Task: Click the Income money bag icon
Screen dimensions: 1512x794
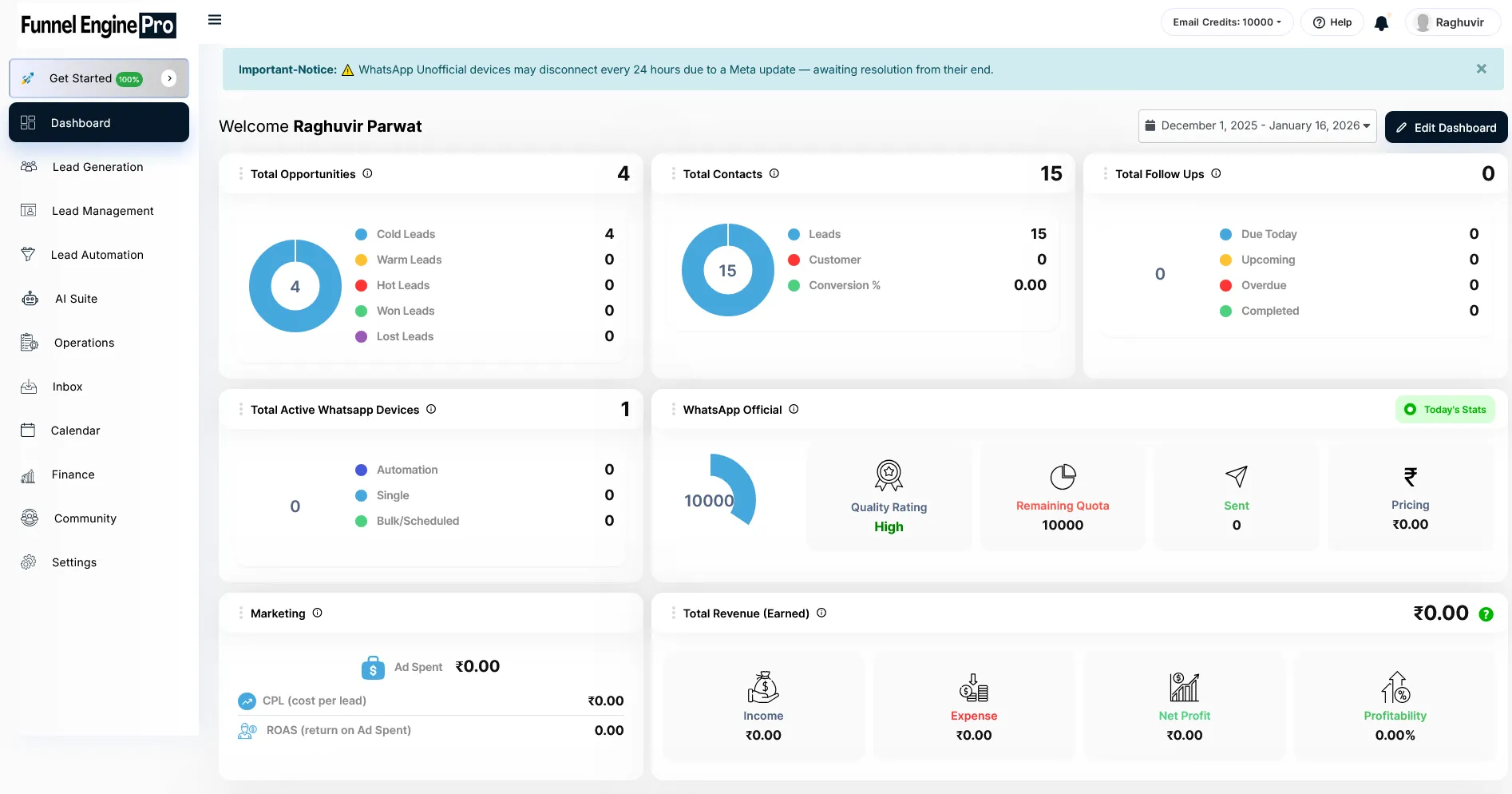Action: coord(763,687)
